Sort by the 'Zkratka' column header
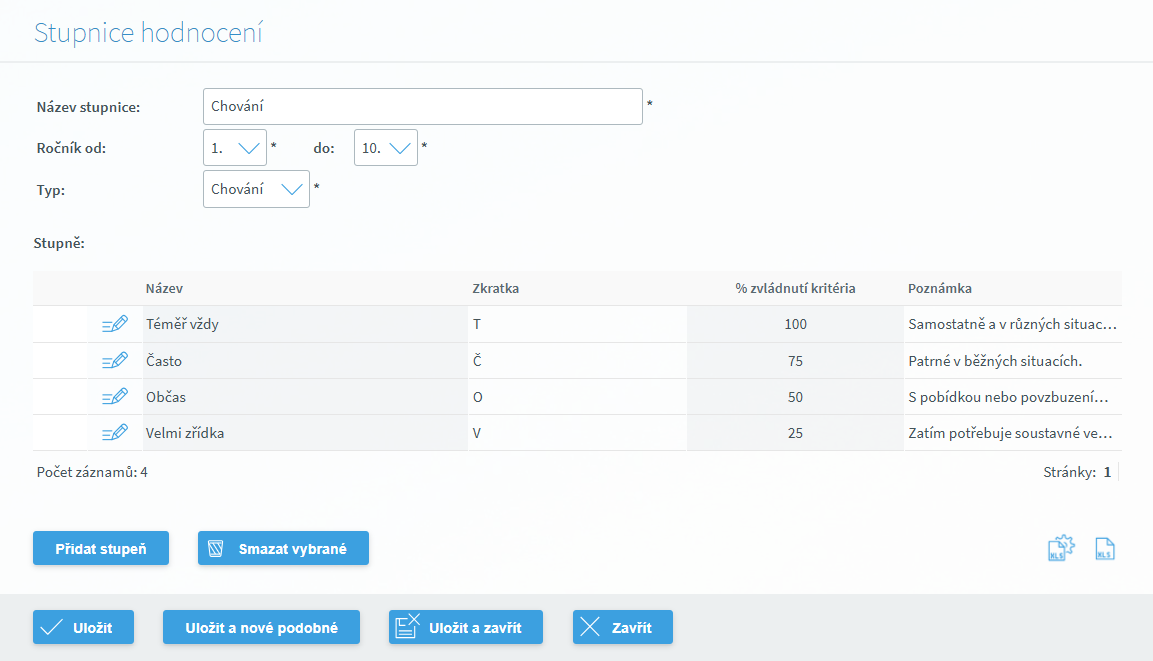 (x=495, y=288)
